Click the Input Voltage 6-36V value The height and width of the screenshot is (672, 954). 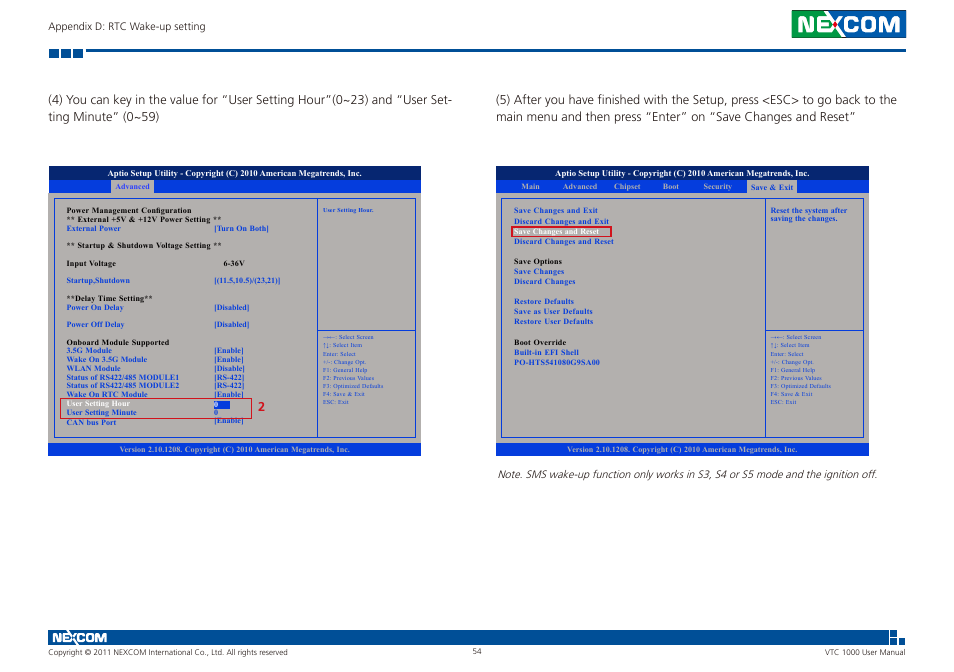[x=234, y=263]
